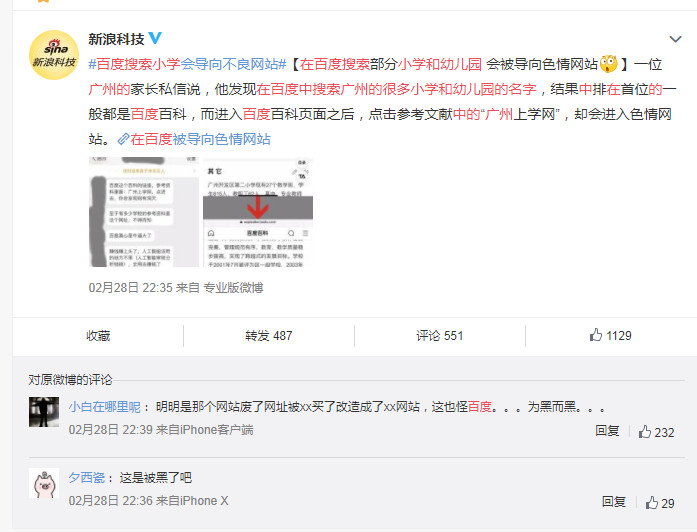Screen dimensions: 697x532
Task: Click 夕西窑's pig avatar image
Action: (43, 482)
